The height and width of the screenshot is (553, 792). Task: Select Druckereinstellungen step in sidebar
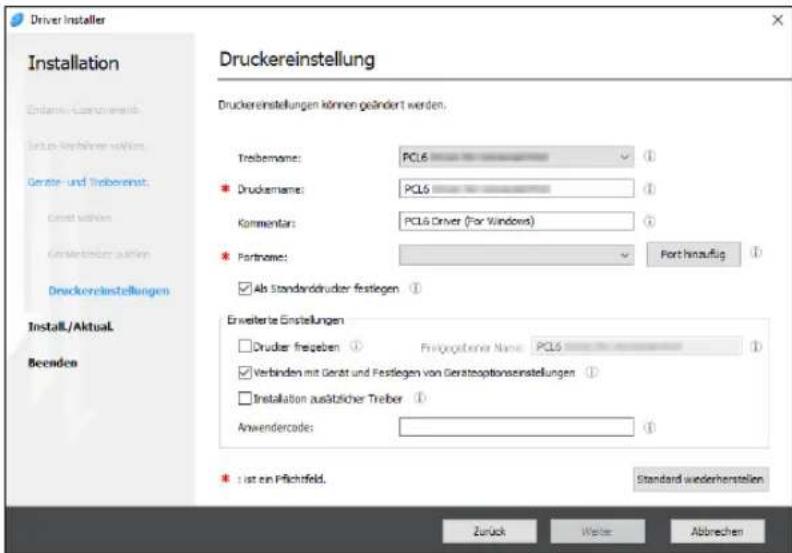[109, 290]
